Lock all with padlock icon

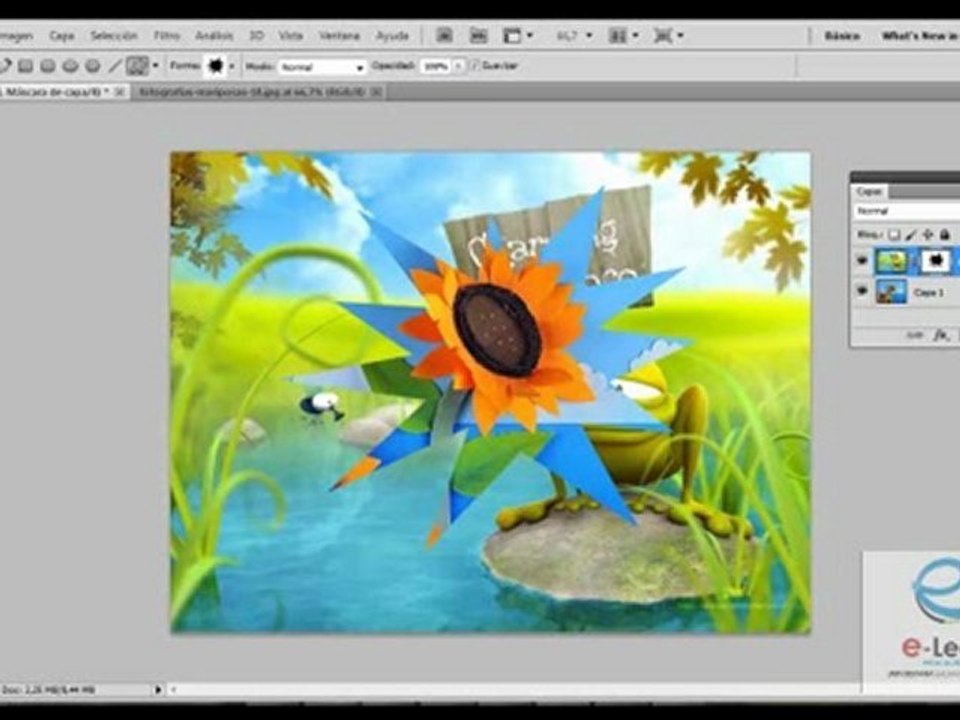(945, 234)
